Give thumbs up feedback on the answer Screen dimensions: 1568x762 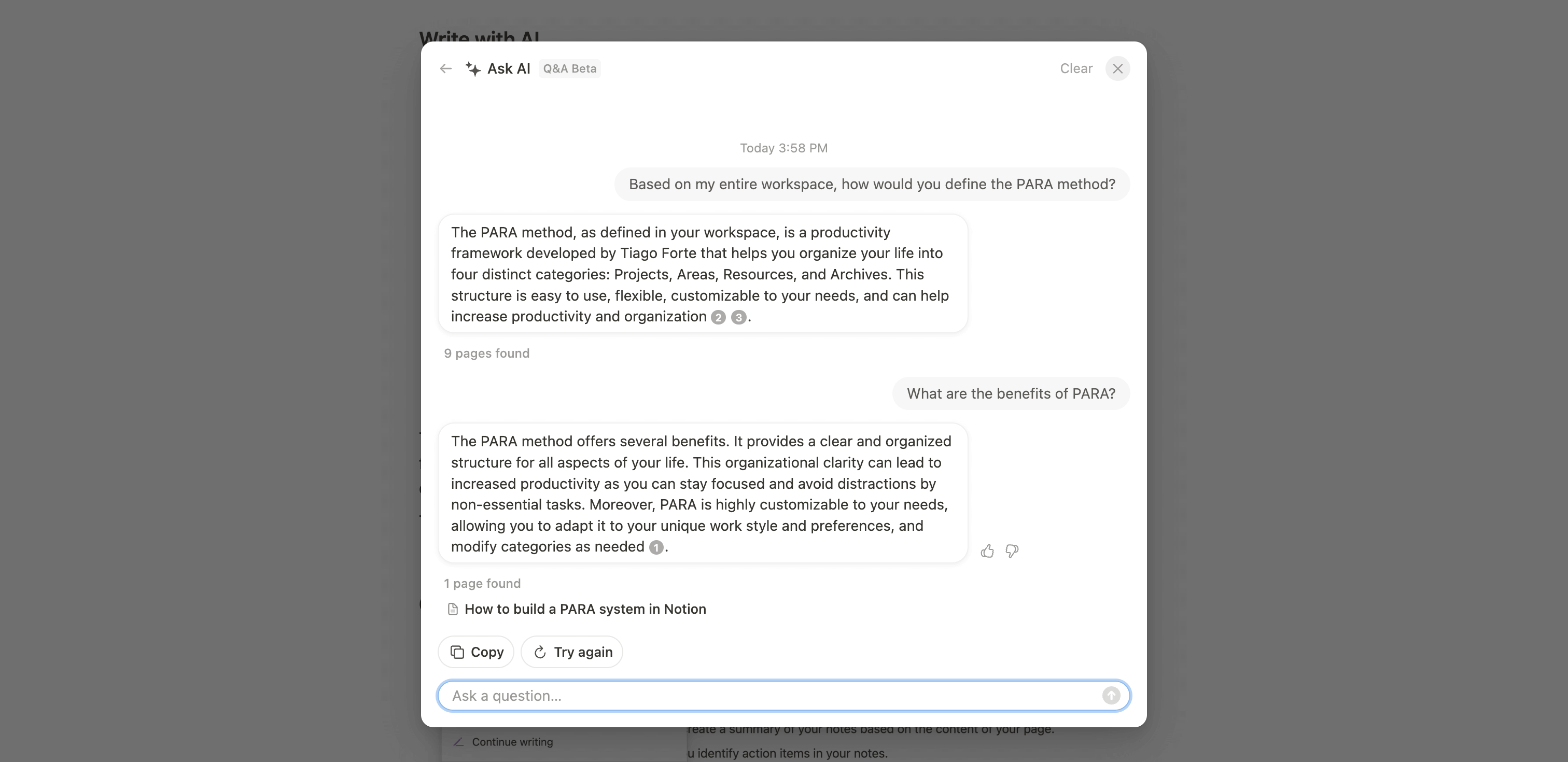pos(987,551)
